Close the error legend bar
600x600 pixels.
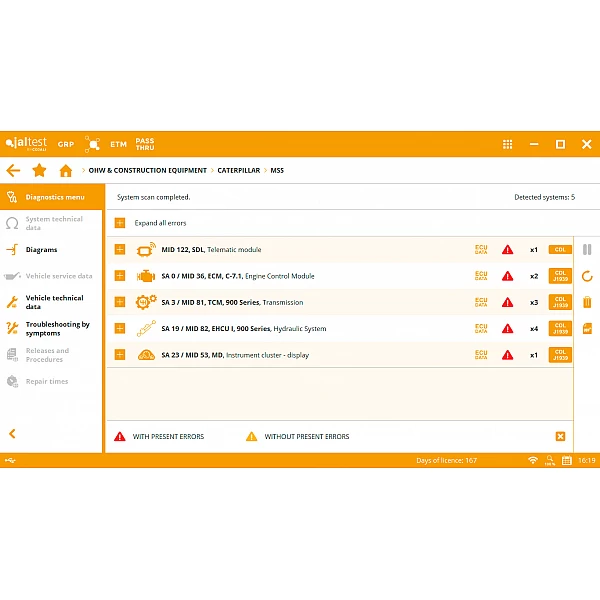point(560,436)
